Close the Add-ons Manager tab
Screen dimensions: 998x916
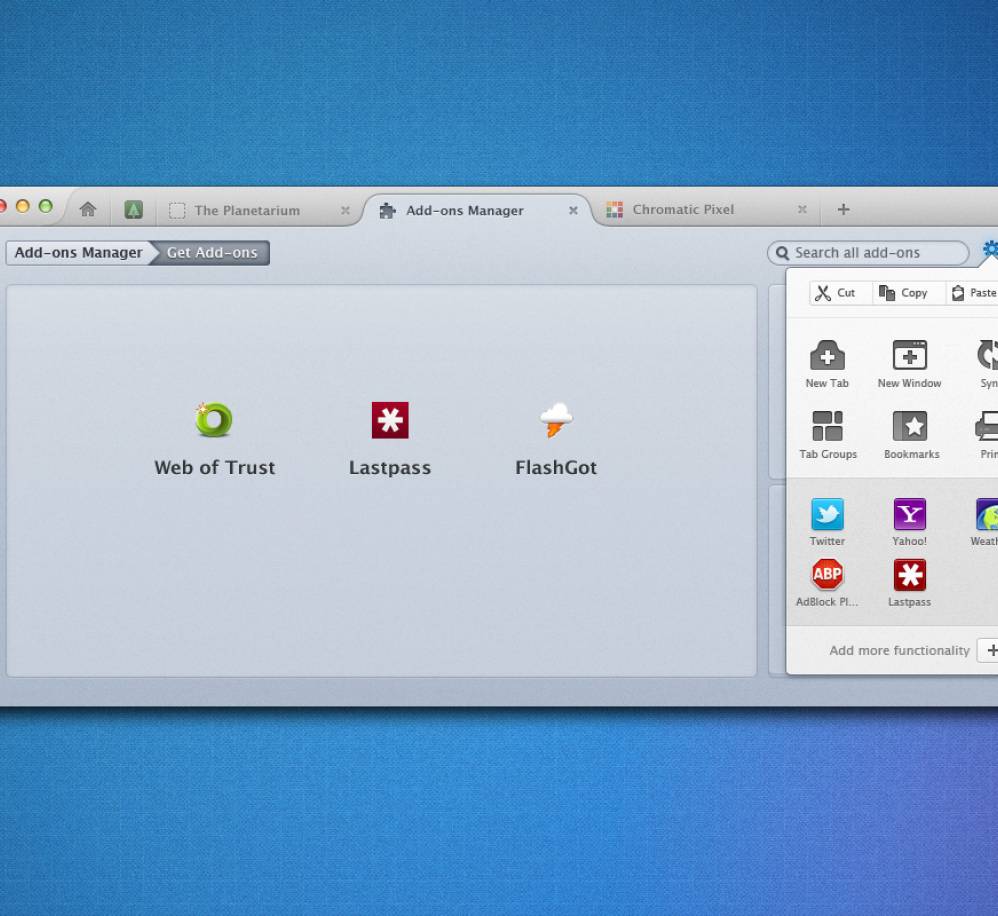click(573, 211)
